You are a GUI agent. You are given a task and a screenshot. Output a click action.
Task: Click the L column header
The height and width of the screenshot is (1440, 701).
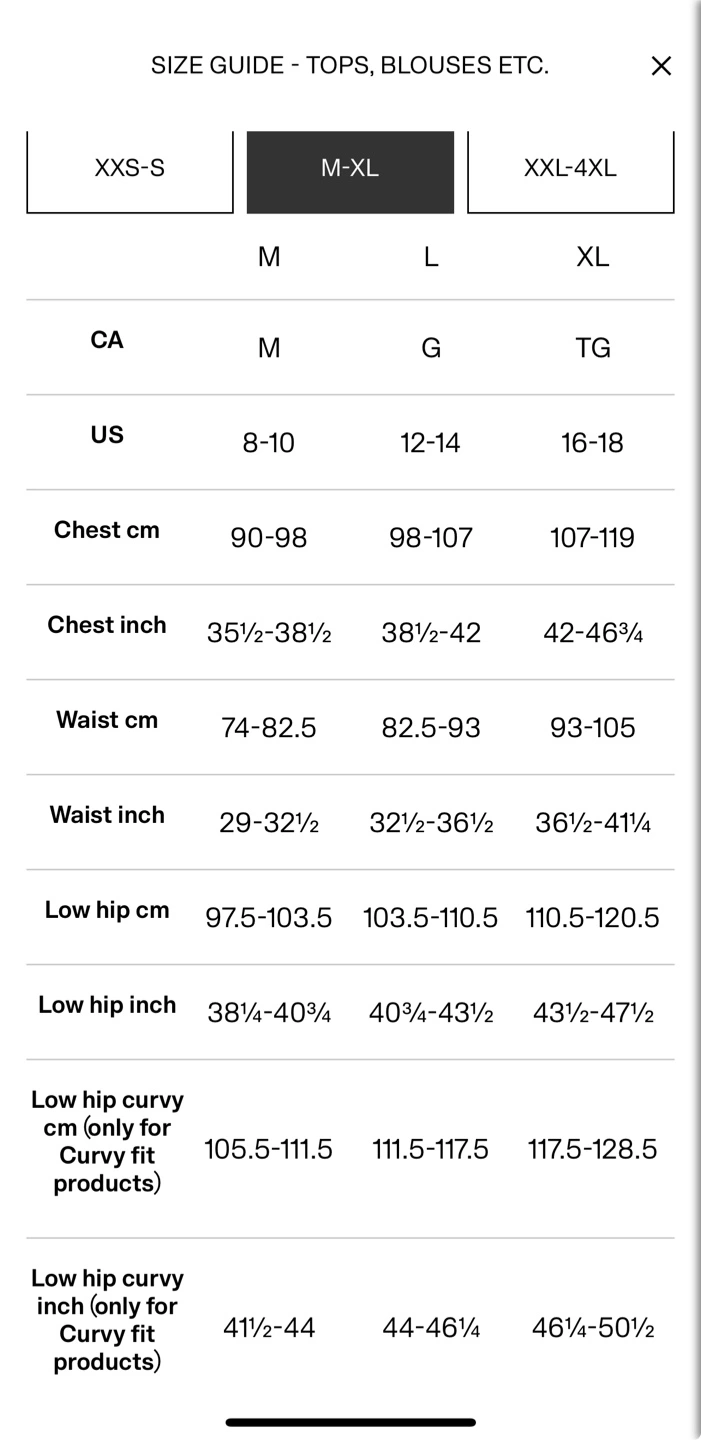[430, 257]
